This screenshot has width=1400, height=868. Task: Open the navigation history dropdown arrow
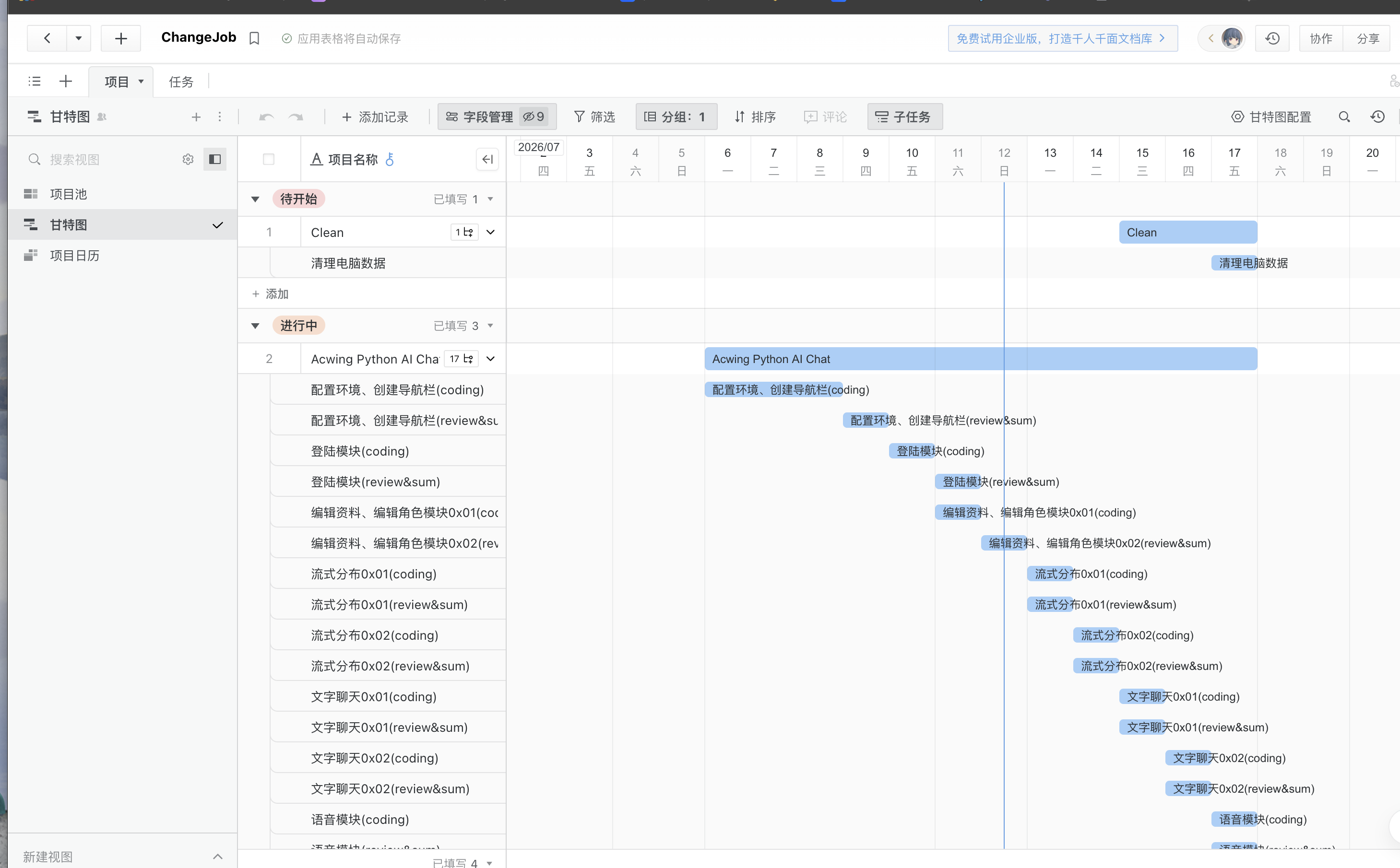coord(79,38)
